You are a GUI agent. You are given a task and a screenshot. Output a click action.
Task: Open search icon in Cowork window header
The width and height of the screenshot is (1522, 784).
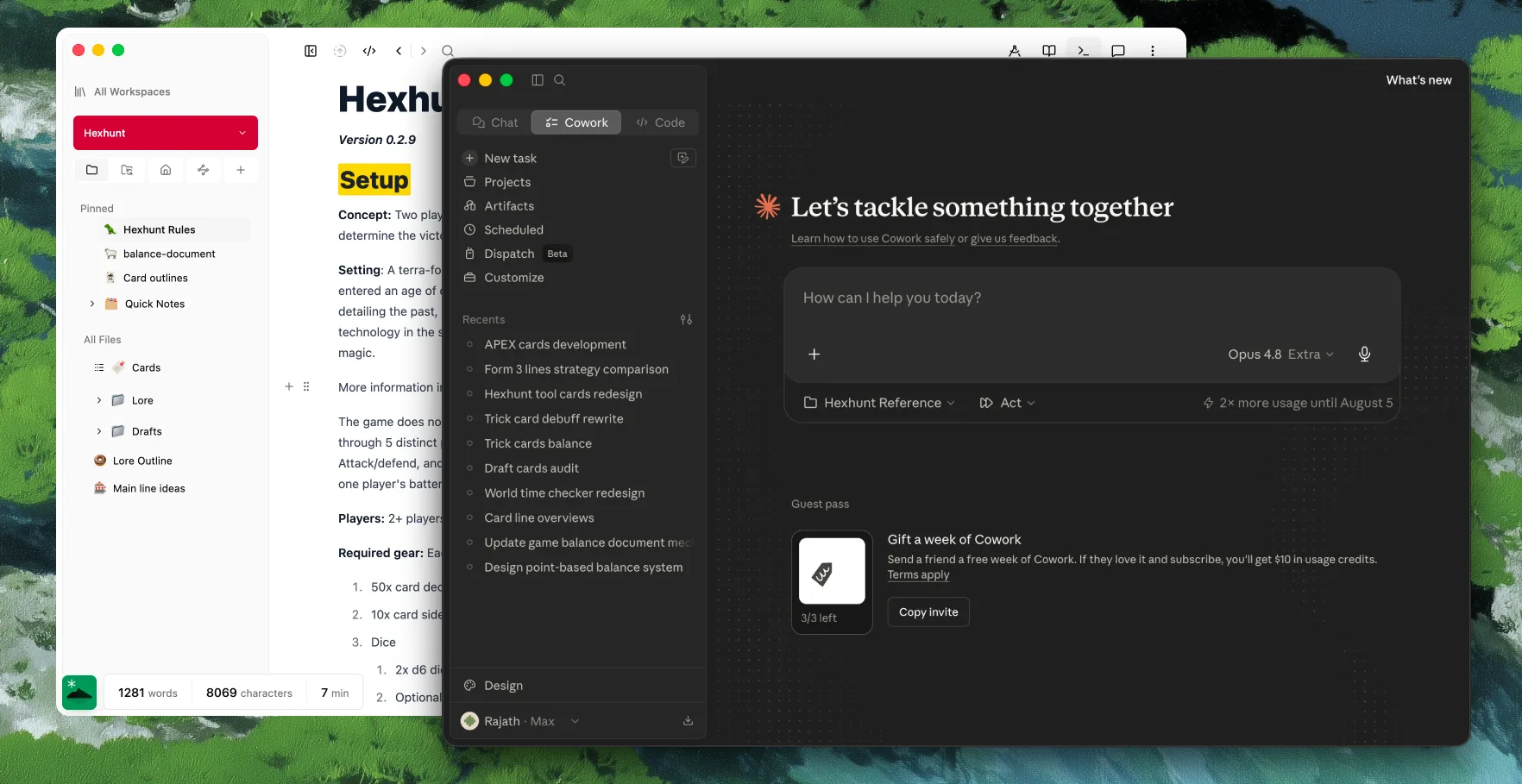560,80
